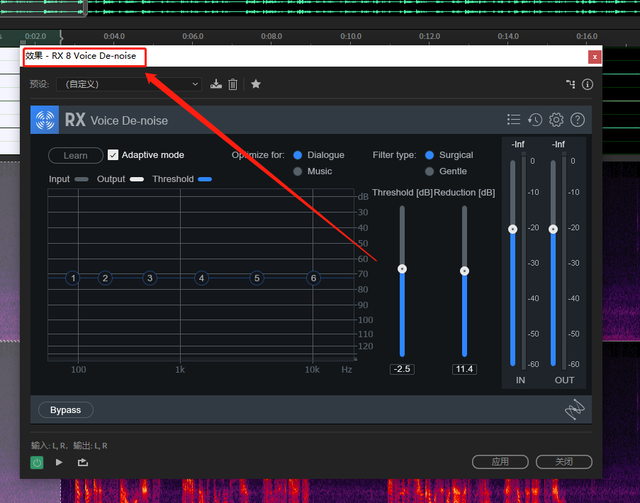Open the RX help question mark

[x=577, y=120]
